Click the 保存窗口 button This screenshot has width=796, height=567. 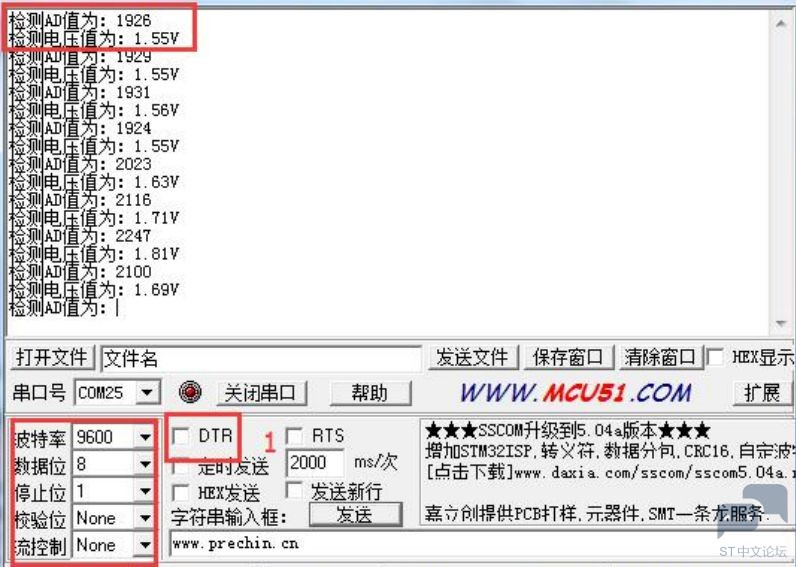pos(567,357)
